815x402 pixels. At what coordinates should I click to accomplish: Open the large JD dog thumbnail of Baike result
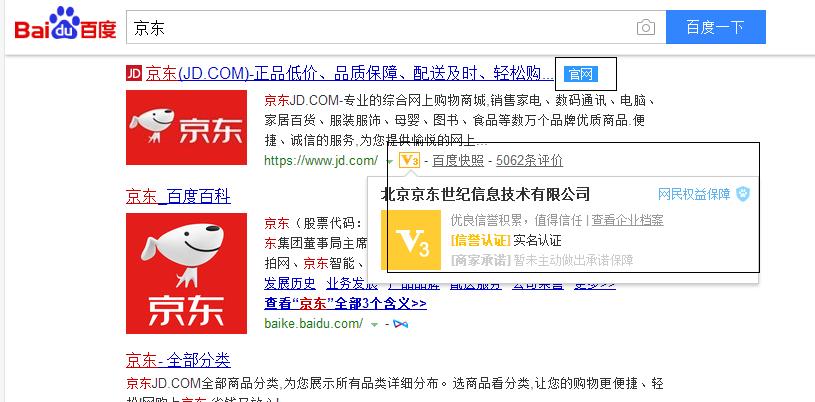(186, 273)
